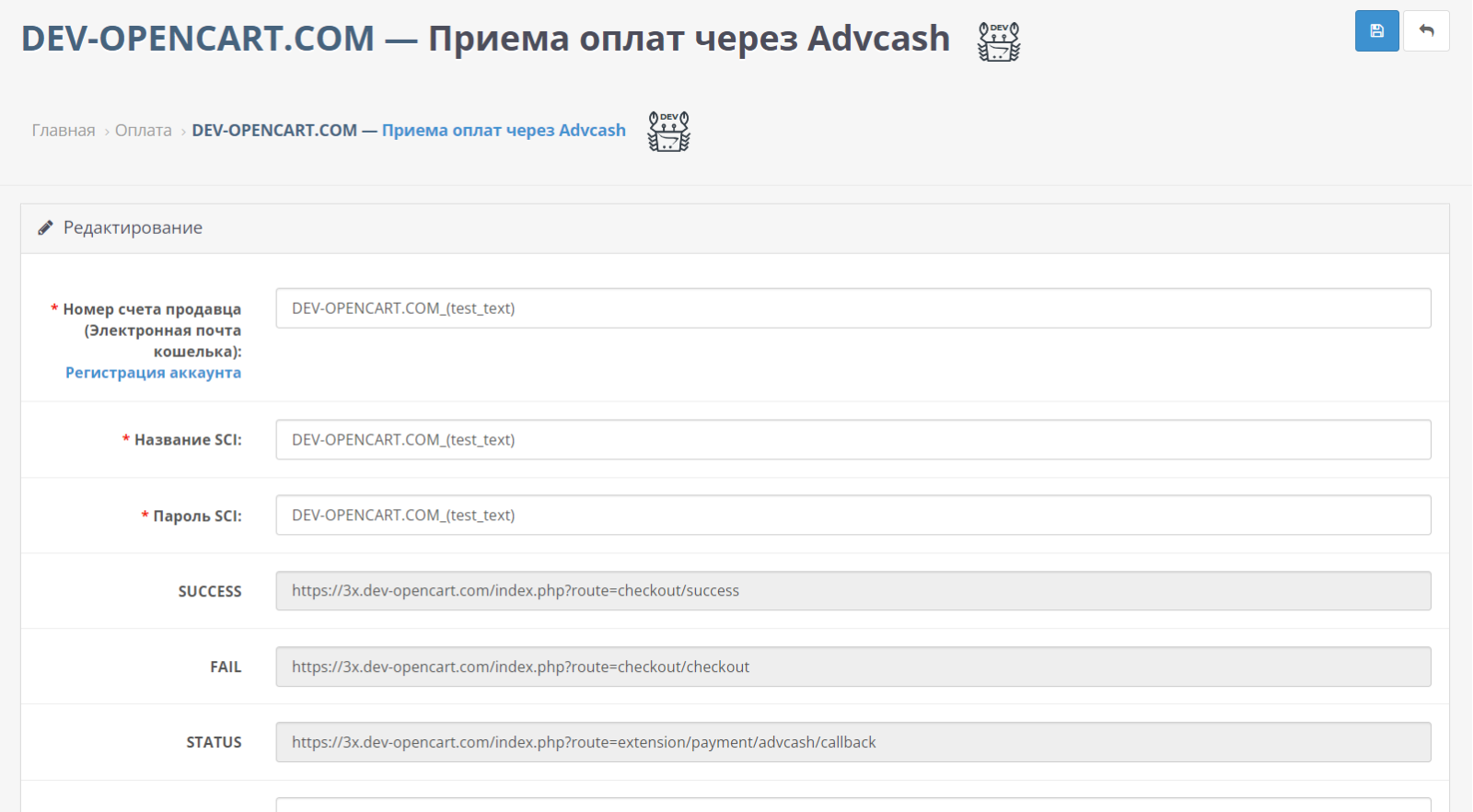Focus the Номер счета продавца input field
This screenshot has width=1473, height=812.
coord(853,308)
